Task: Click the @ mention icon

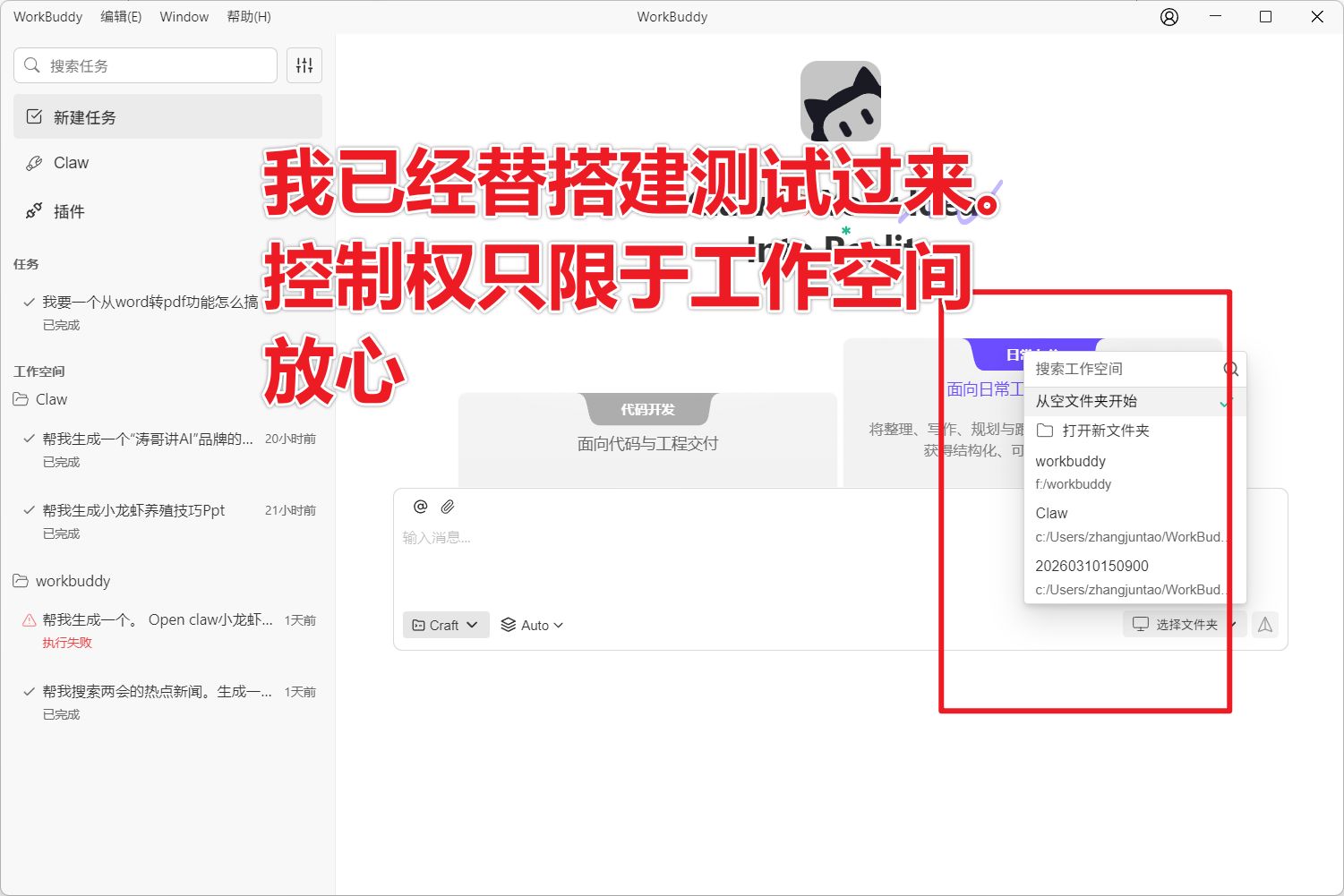Action: pos(420,507)
